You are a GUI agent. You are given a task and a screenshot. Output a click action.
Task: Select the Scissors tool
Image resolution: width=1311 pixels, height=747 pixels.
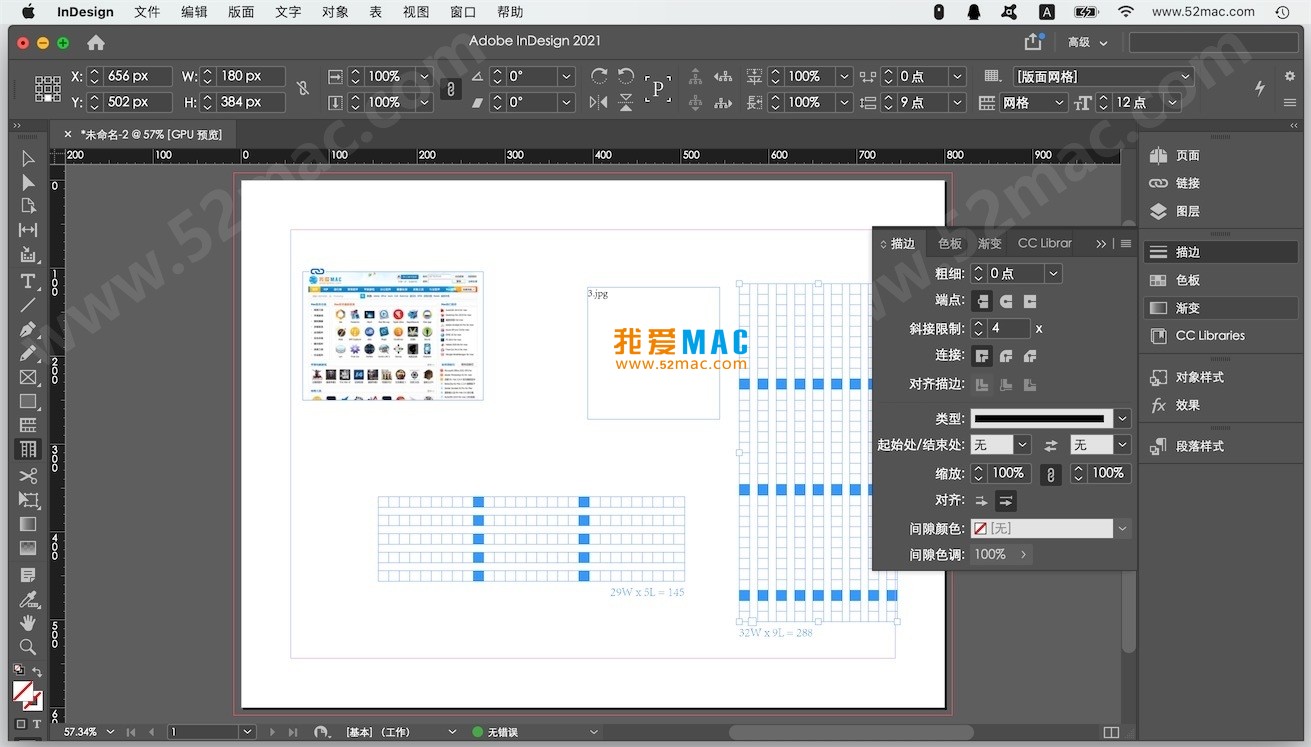[28, 476]
